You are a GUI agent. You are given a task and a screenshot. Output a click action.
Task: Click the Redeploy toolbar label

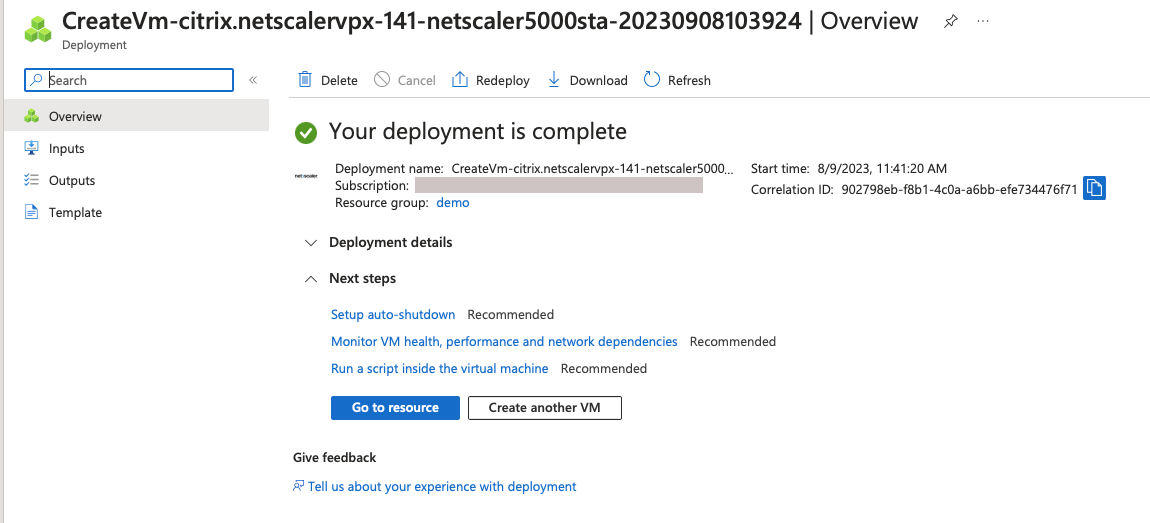[x=502, y=81]
